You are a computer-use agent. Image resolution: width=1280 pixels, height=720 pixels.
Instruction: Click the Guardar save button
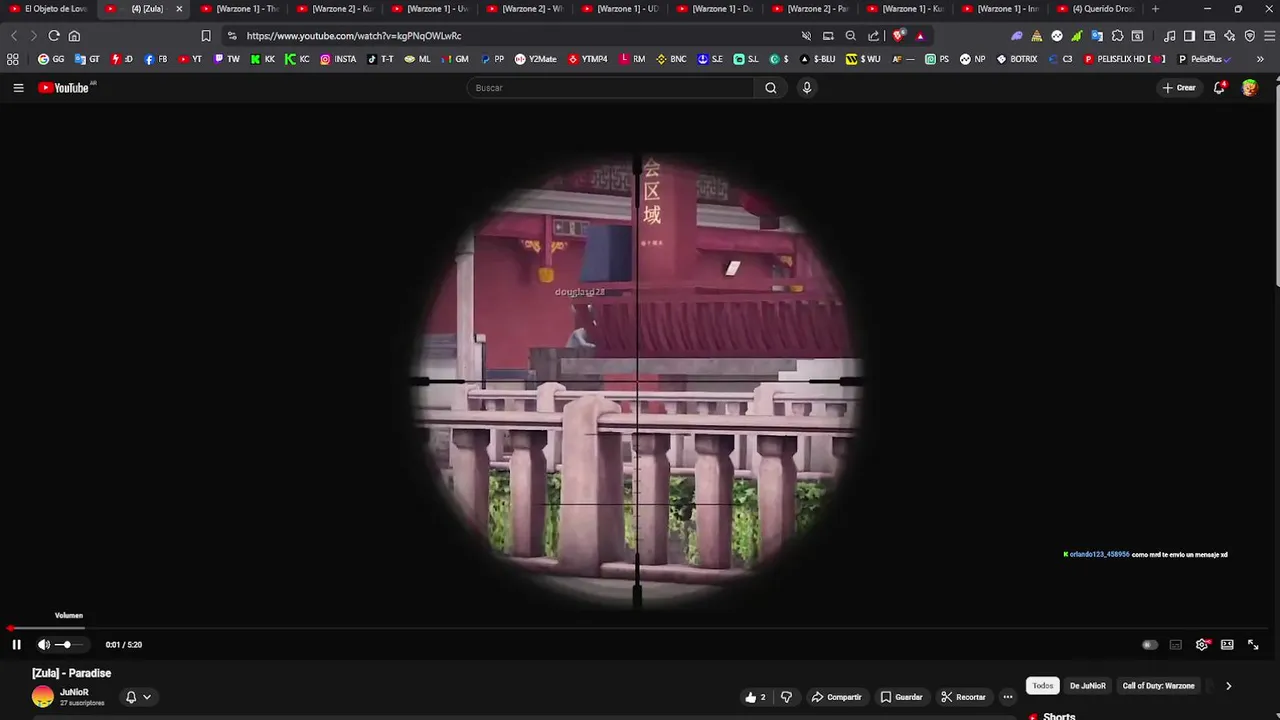coord(901,697)
